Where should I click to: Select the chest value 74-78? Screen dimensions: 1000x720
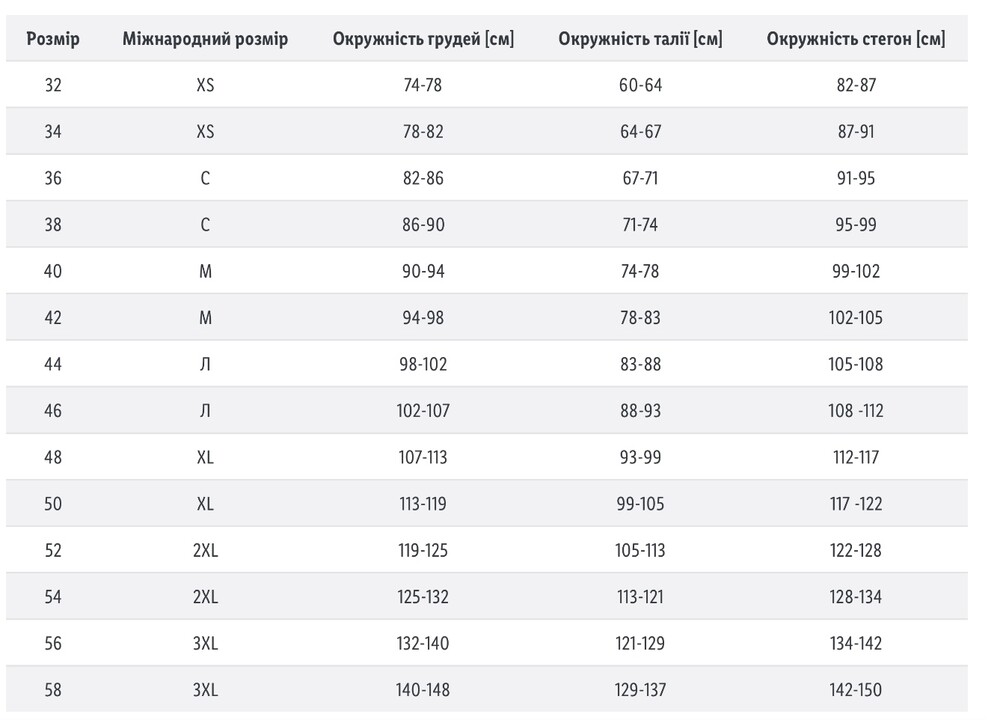423,85
